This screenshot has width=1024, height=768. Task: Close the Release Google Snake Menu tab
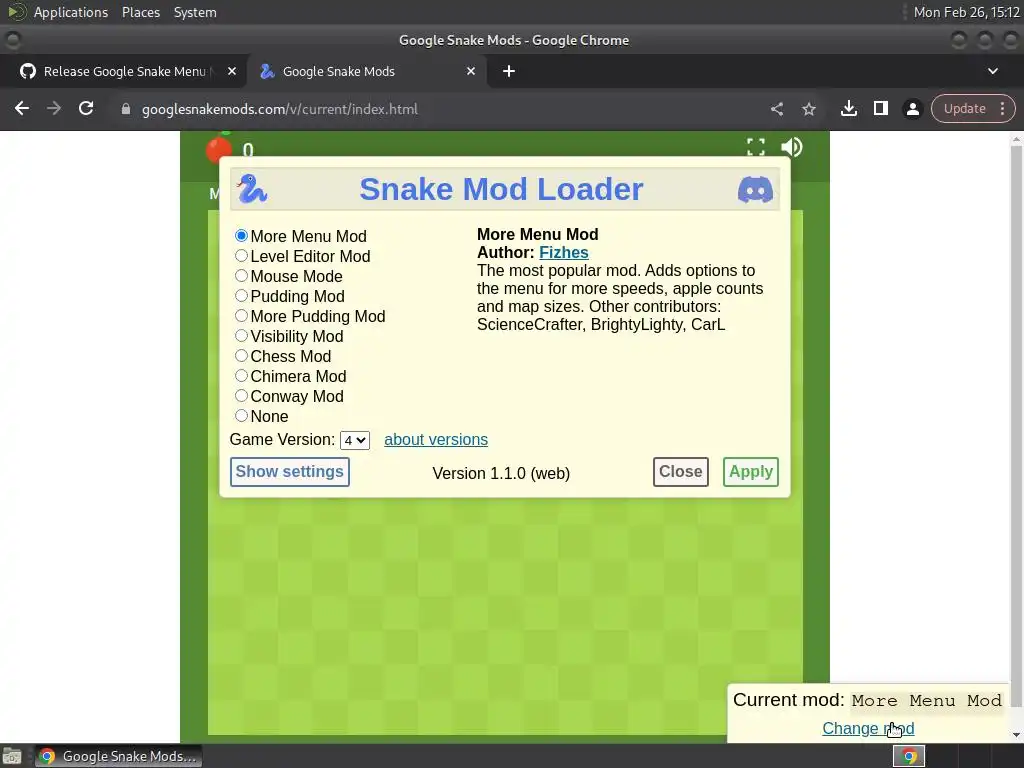coord(232,71)
